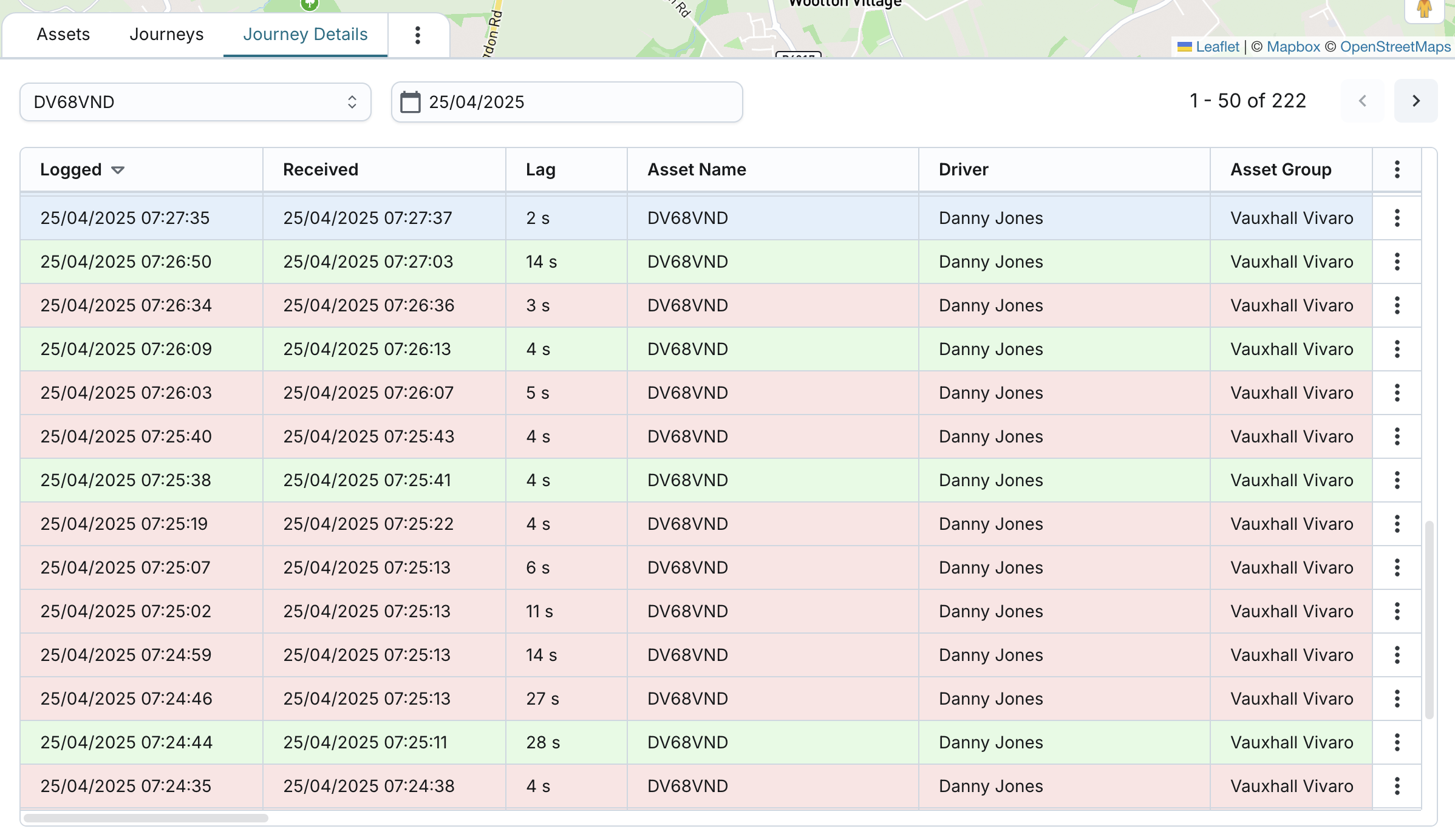Switch to the Journeys tab

click(166, 35)
